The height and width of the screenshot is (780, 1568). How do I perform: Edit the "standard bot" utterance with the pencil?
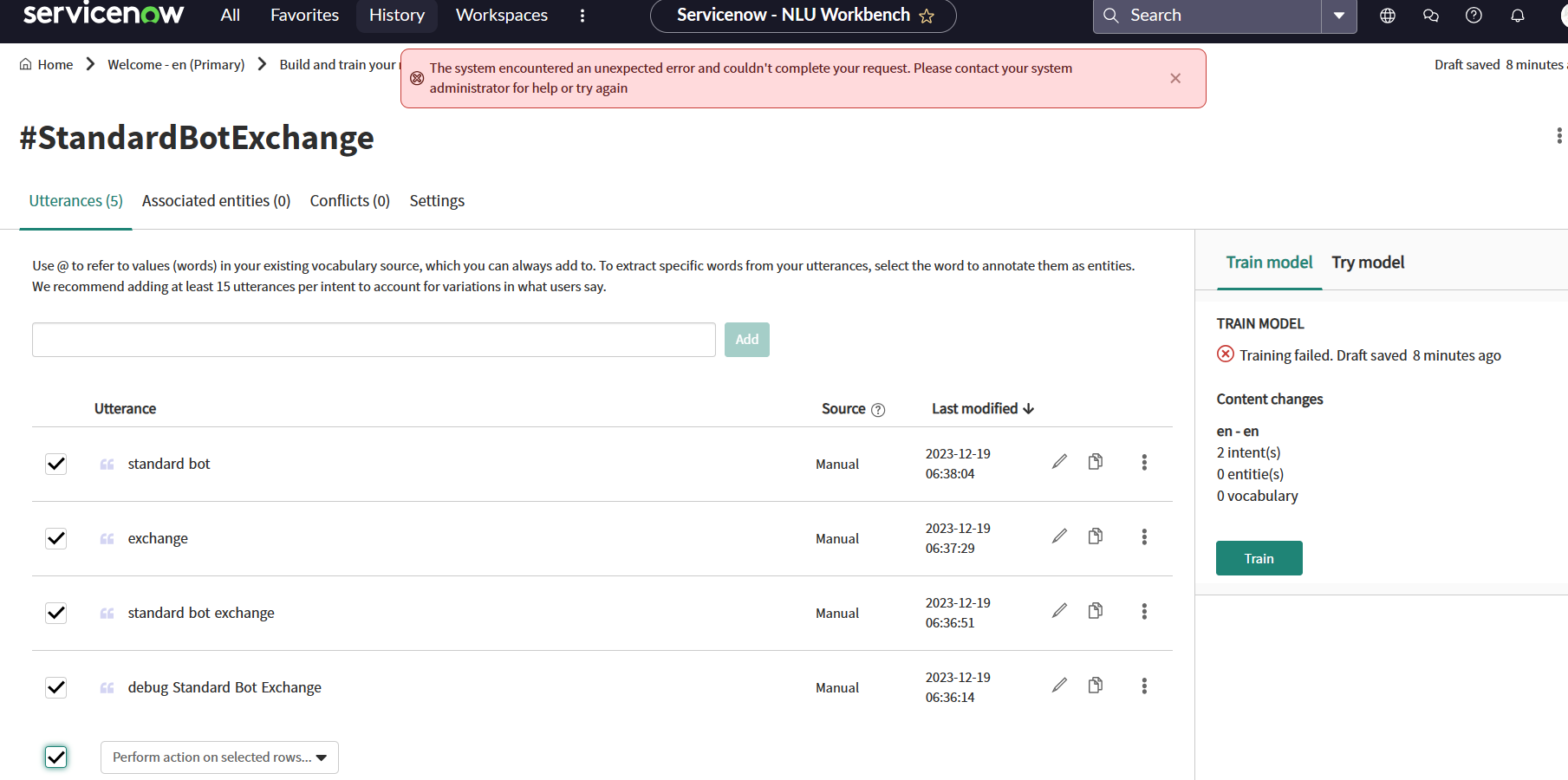coord(1058,461)
